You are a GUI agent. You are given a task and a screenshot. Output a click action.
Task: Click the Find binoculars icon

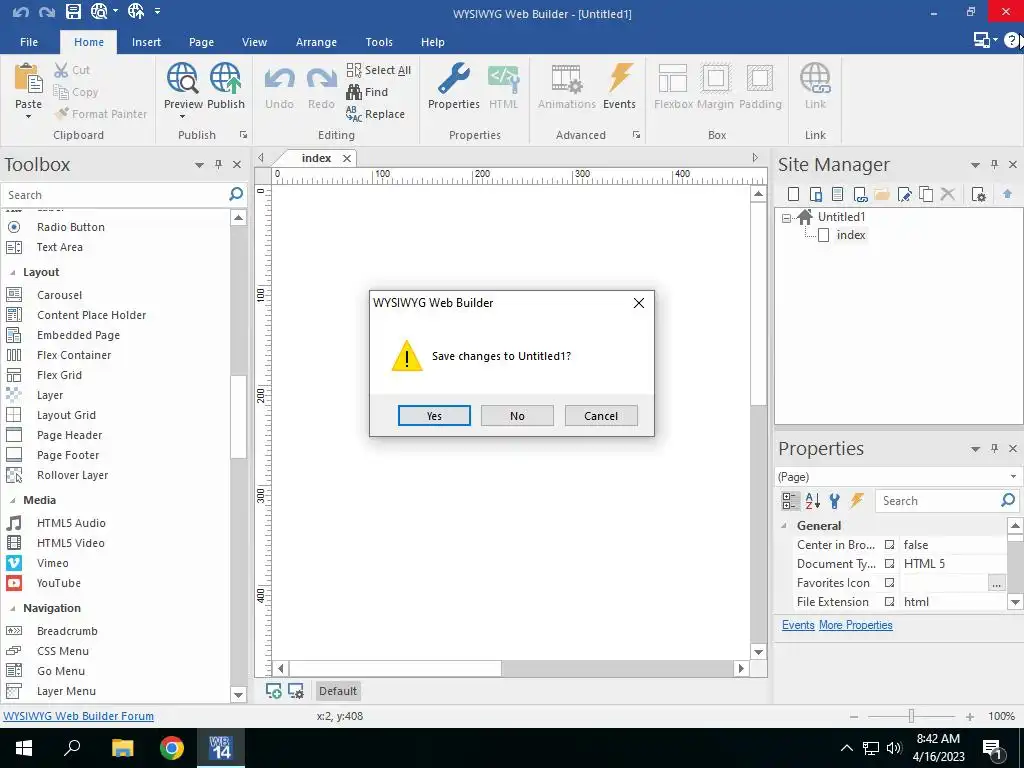coord(354,92)
